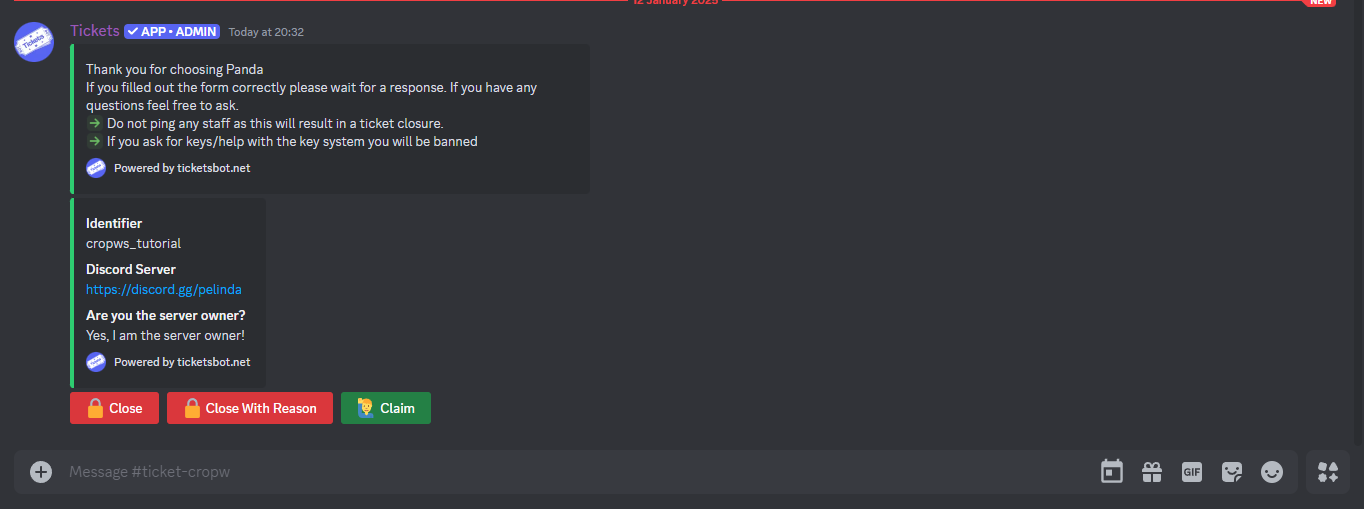Open the GIF picker
The image size is (1364, 509).
click(1192, 471)
